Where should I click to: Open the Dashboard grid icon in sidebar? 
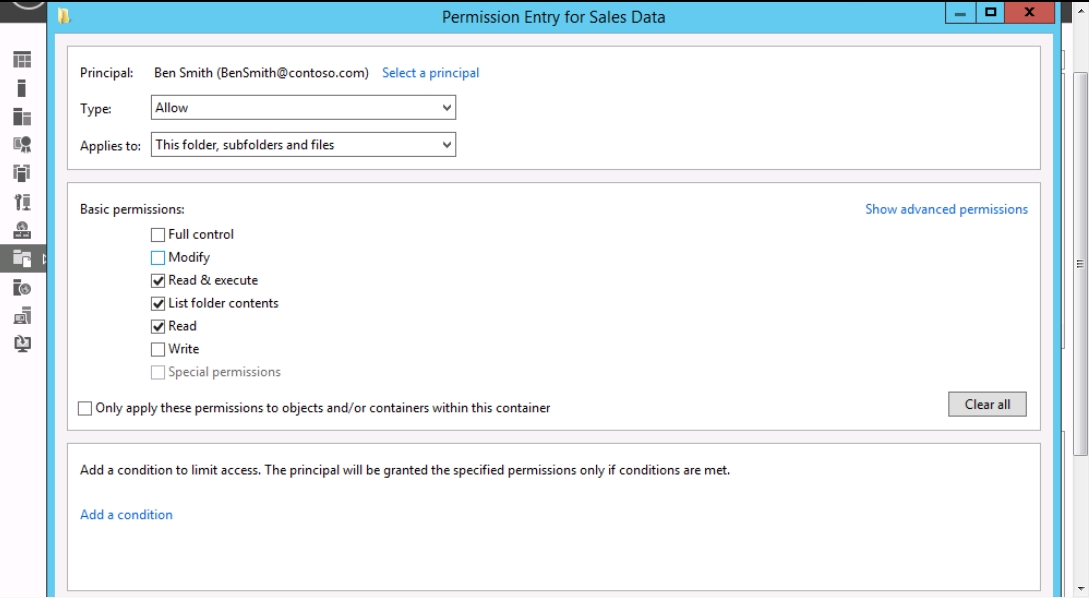[21, 60]
